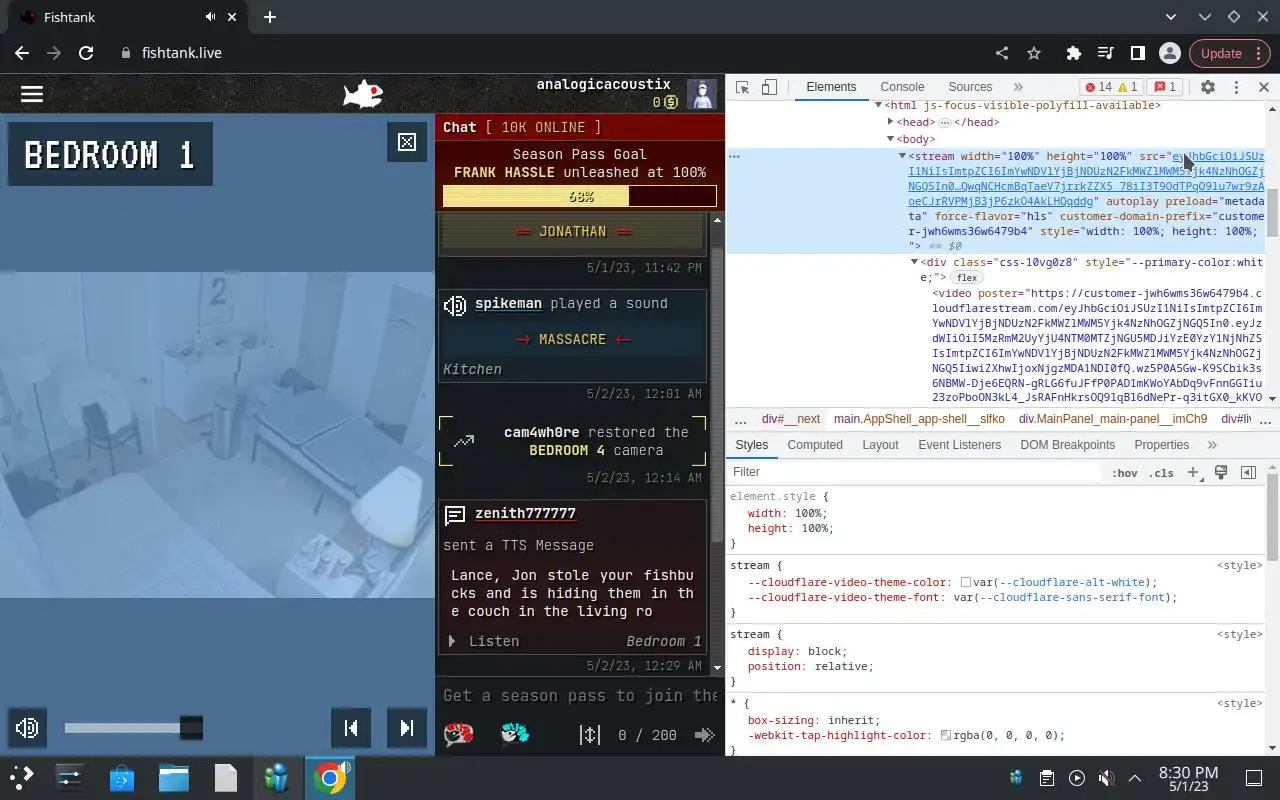Reload the fishtank.live page
The image size is (1280, 800).
(86, 53)
